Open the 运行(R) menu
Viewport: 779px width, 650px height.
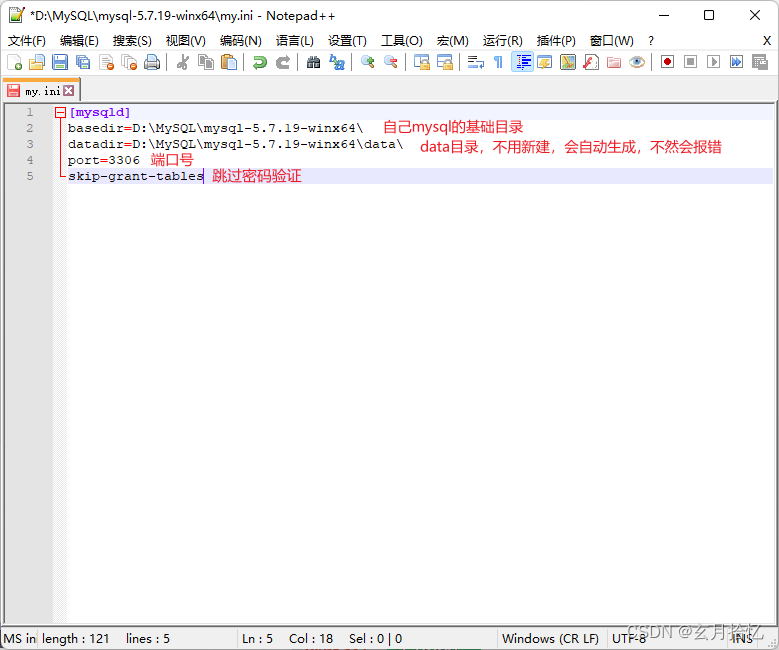coord(503,41)
